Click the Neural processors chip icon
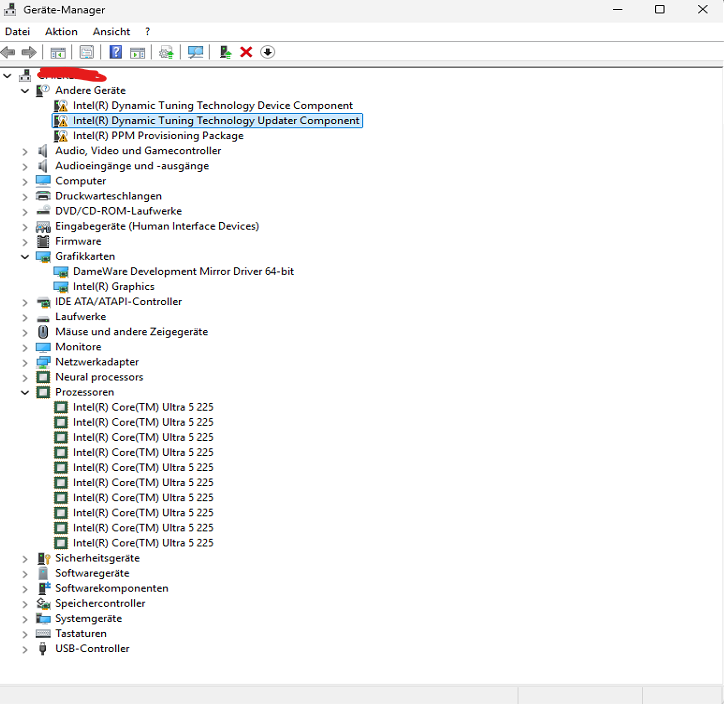Screen dimensions: 724x704 [43, 377]
